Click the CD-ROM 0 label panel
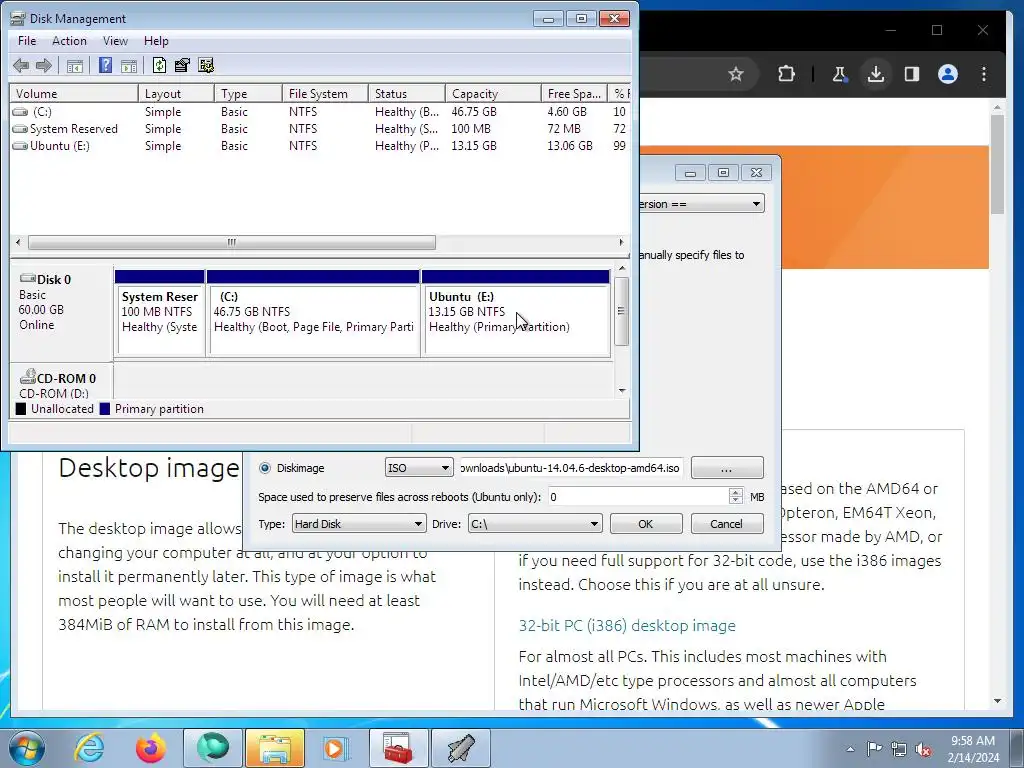 pyautogui.click(x=61, y=382)
